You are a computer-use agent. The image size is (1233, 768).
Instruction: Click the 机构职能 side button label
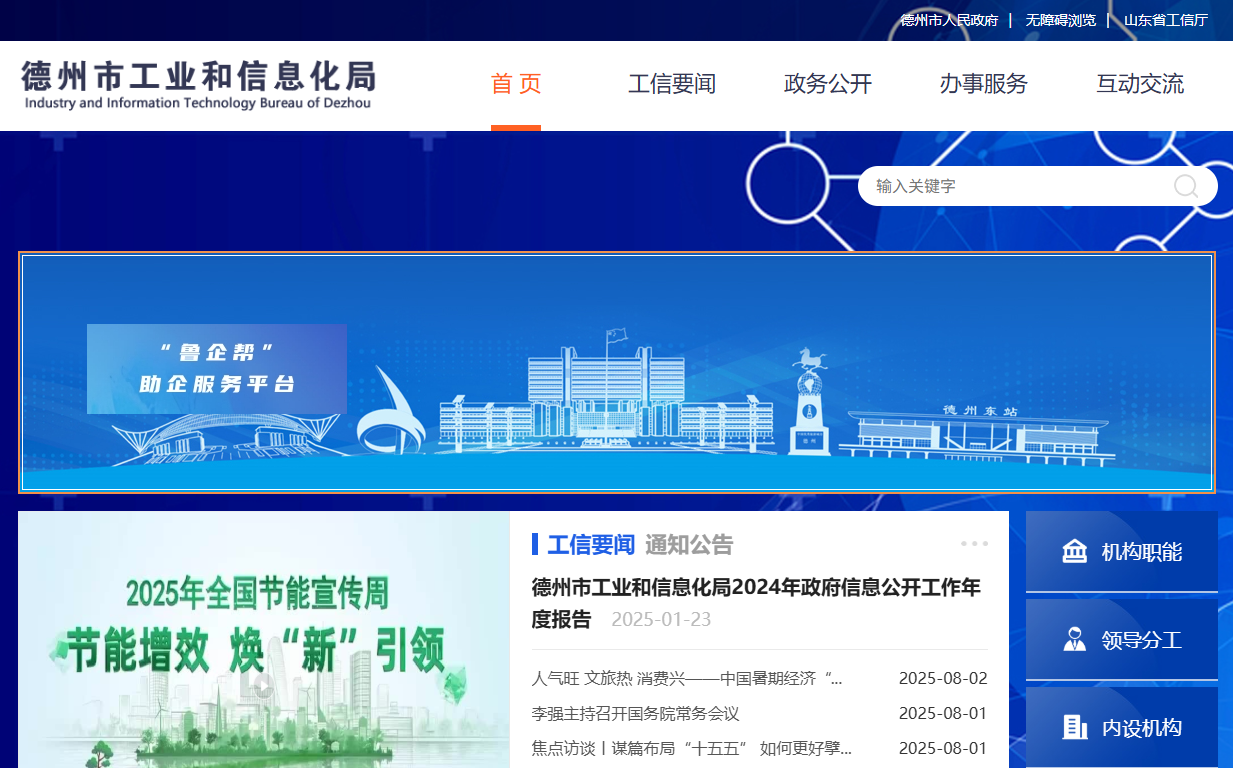click(x=1142, y=552)
